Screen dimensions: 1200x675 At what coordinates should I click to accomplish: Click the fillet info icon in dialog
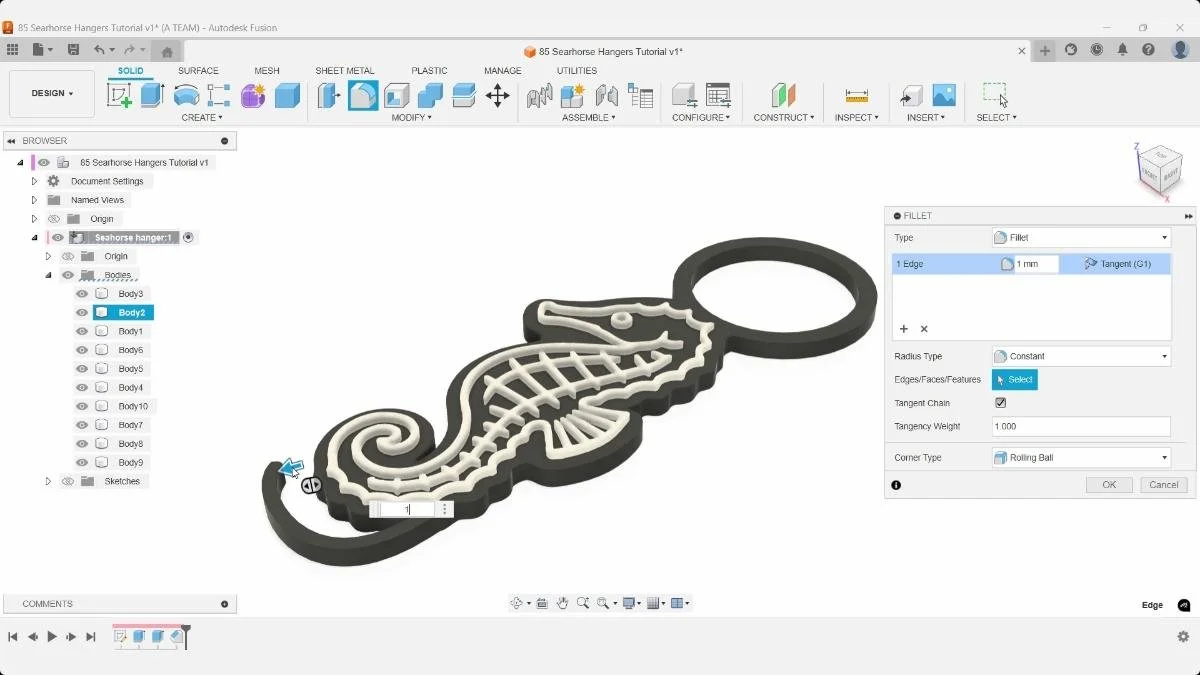pyautogui.click(x=896, y=485)
